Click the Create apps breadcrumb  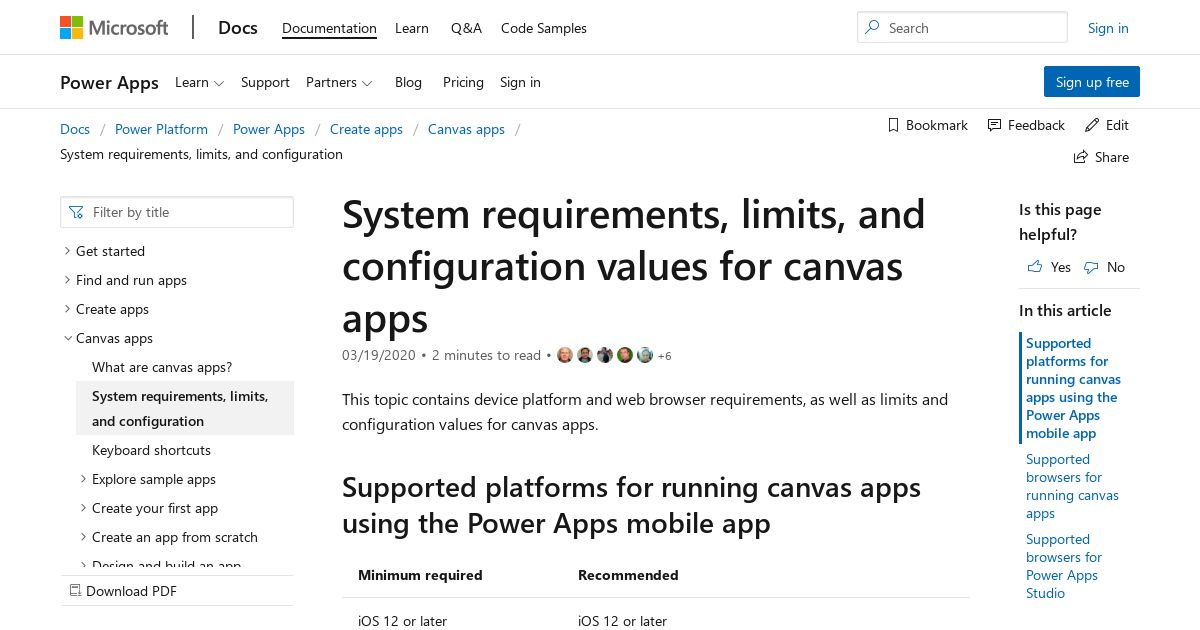[x=366, y=129]
